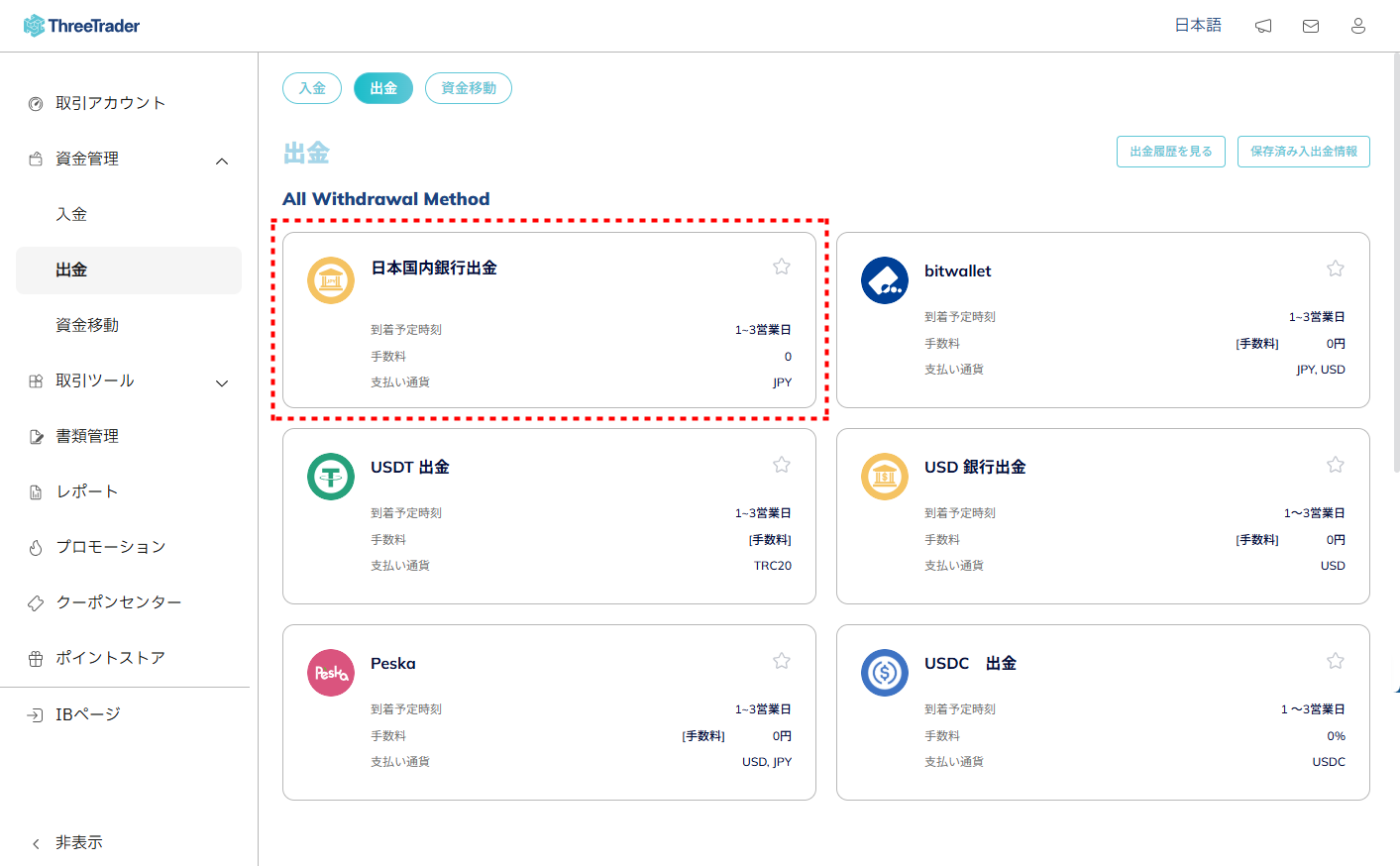
Task: Click the TRC20 currency value
Action: click(x=773, y=566)
